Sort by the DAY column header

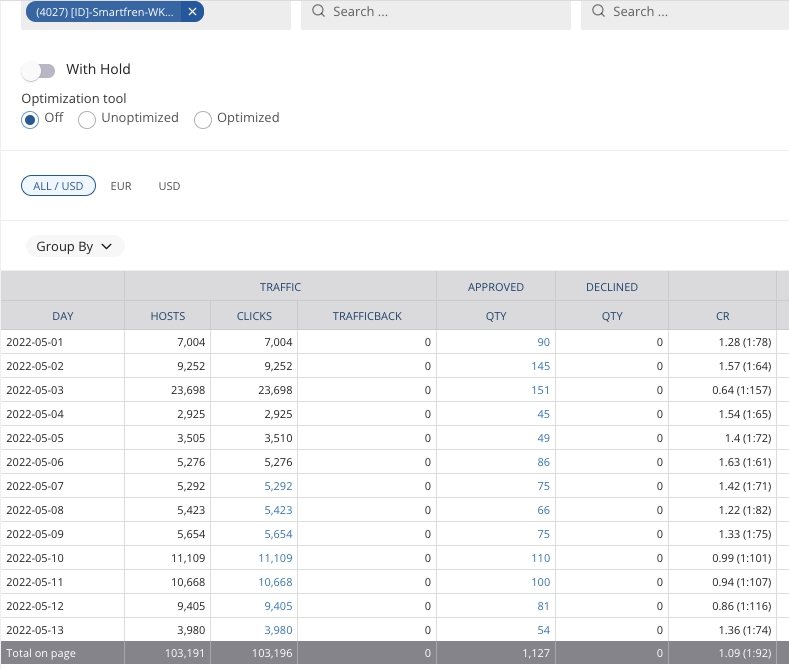point(63,316)
